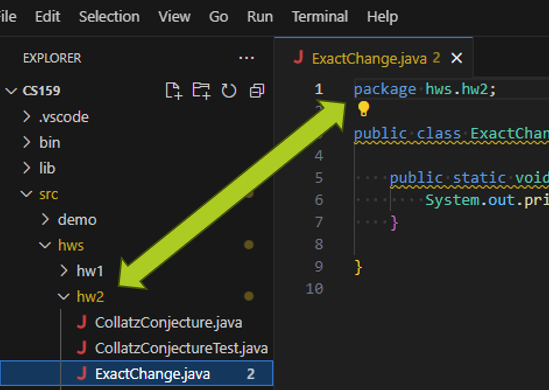Collapse the hw2 folder

[63, 297]
